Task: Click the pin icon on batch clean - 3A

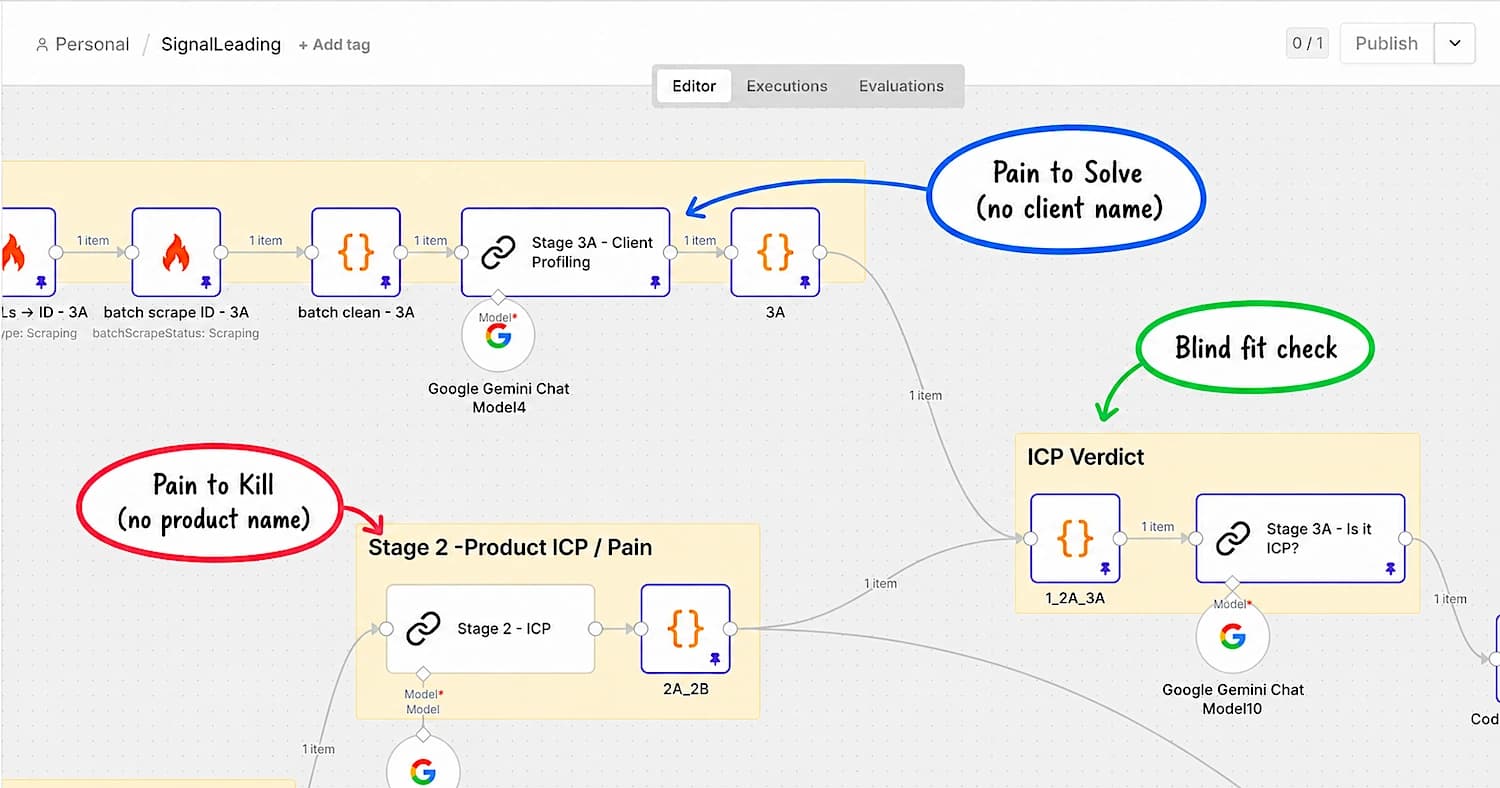Action: pyautogui.click(x=386, y=283)
